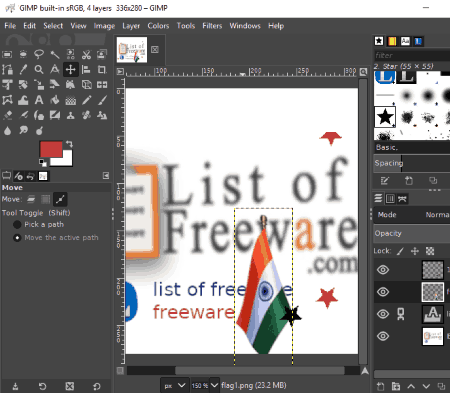Open the Filters menu
Screen dimensions: 450x393
click(212, 26)
